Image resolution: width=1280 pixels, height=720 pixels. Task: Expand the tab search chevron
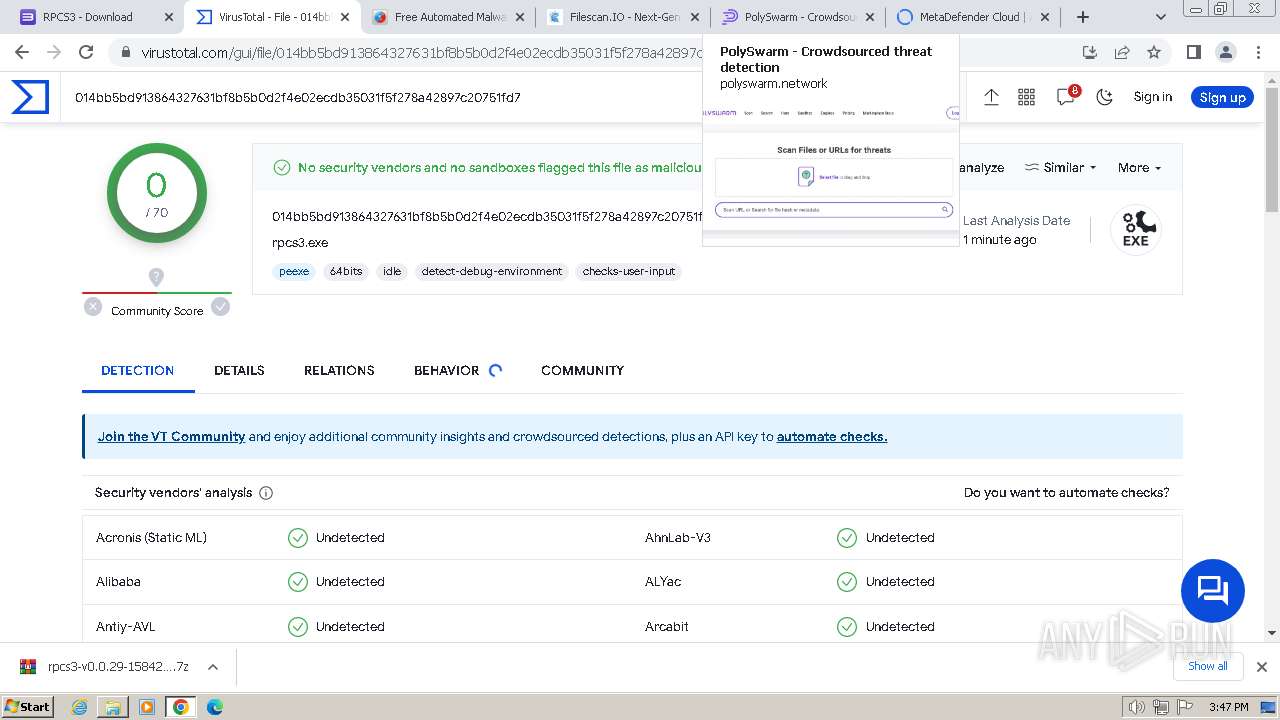point(1160,17)
